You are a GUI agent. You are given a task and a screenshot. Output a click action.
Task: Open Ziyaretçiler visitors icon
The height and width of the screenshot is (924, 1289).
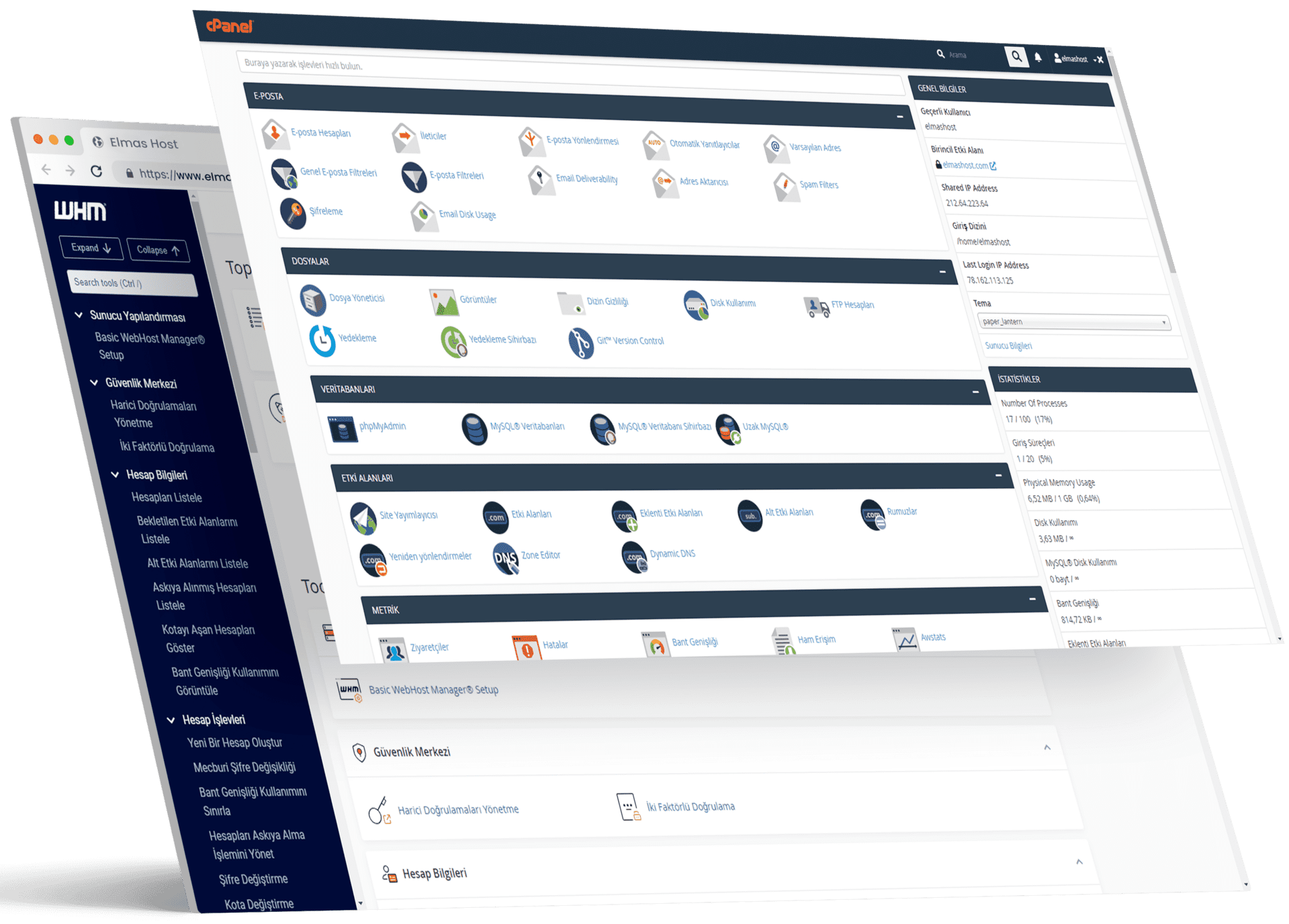click(394, 649)
